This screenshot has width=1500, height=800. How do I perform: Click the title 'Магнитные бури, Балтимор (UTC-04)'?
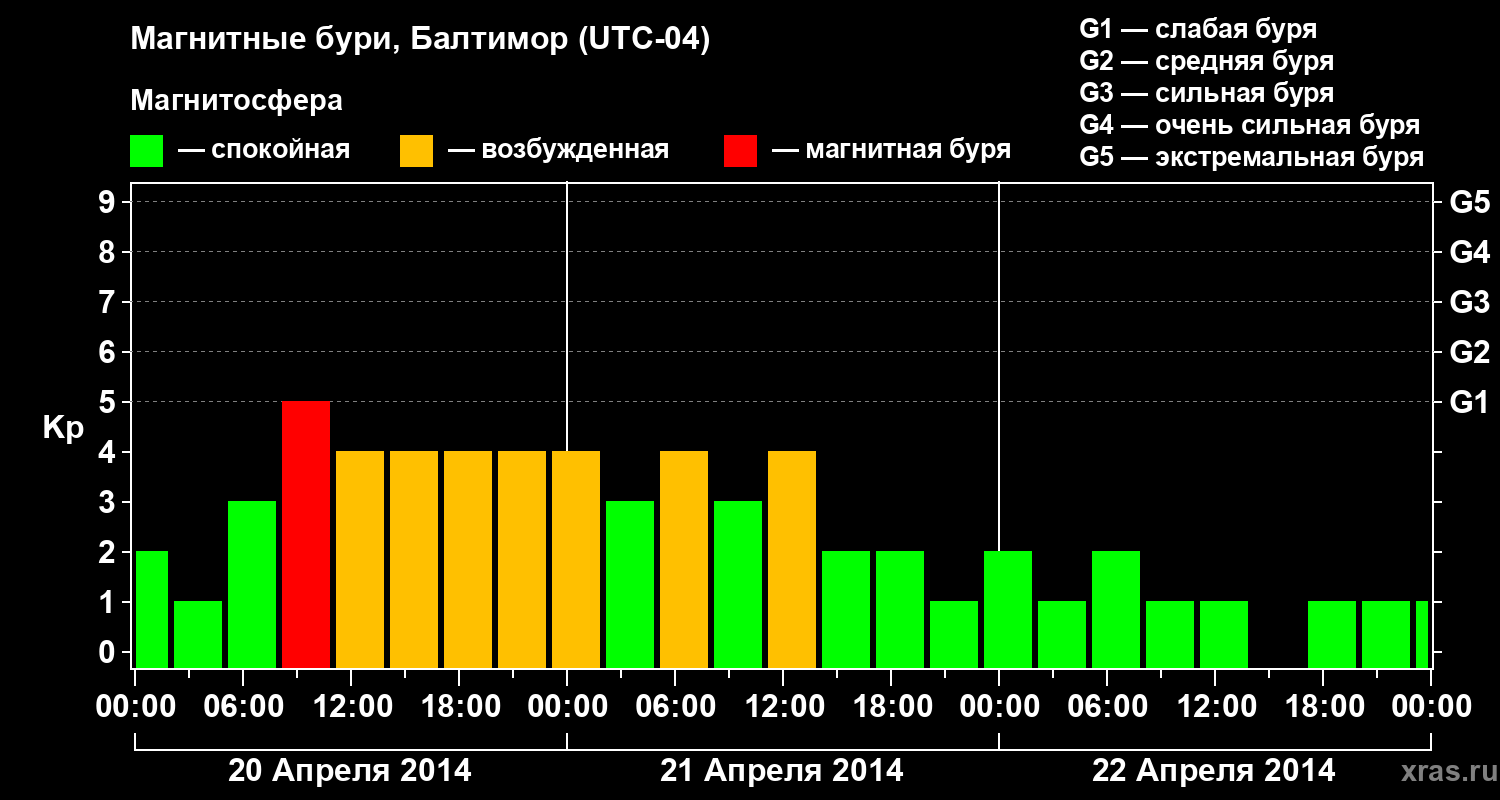pos(420,41)
